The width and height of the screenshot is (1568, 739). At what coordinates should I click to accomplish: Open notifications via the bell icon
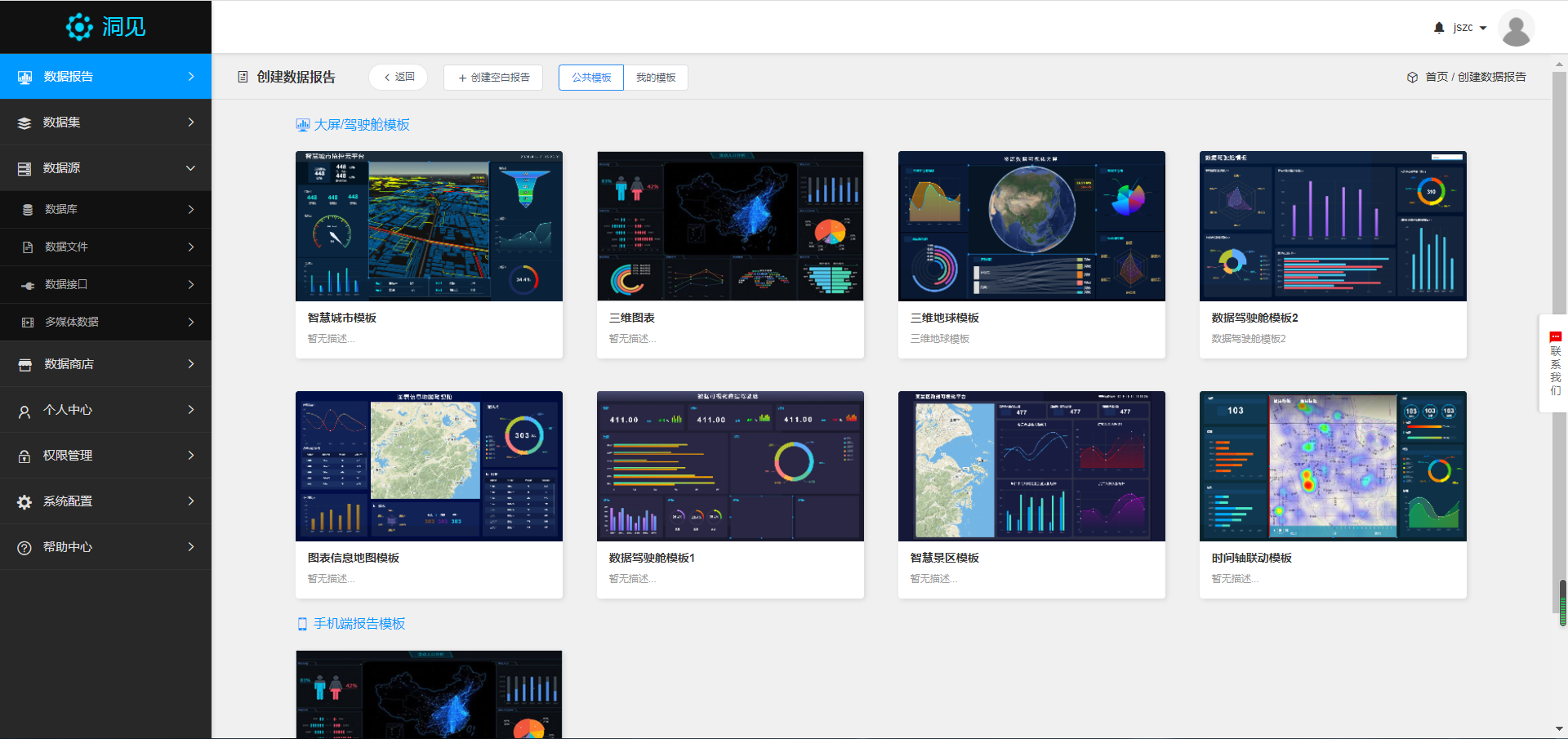click(1439, 28)
